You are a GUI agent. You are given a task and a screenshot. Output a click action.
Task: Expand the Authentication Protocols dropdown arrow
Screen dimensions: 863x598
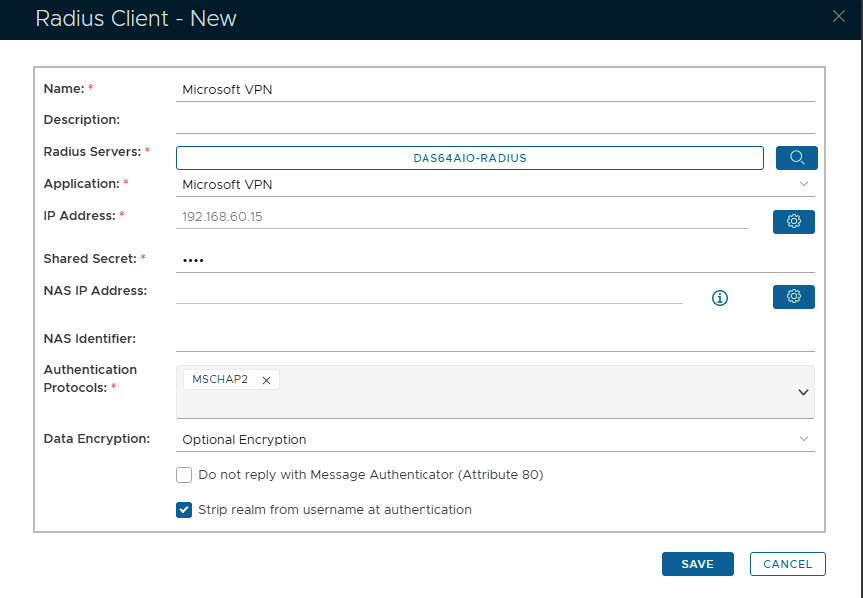(802, 392)
